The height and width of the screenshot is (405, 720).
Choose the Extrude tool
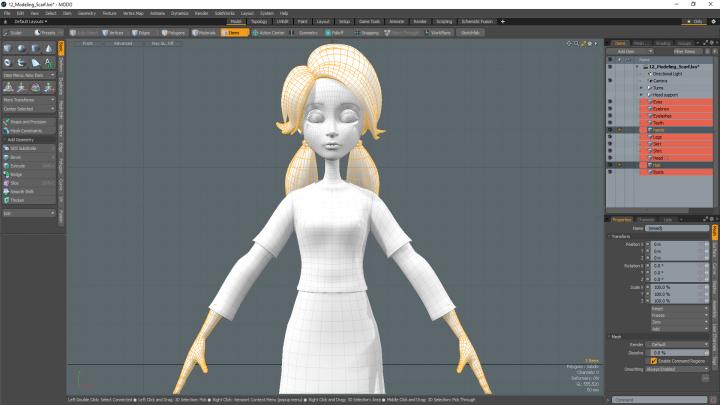(x=17, y=166)
